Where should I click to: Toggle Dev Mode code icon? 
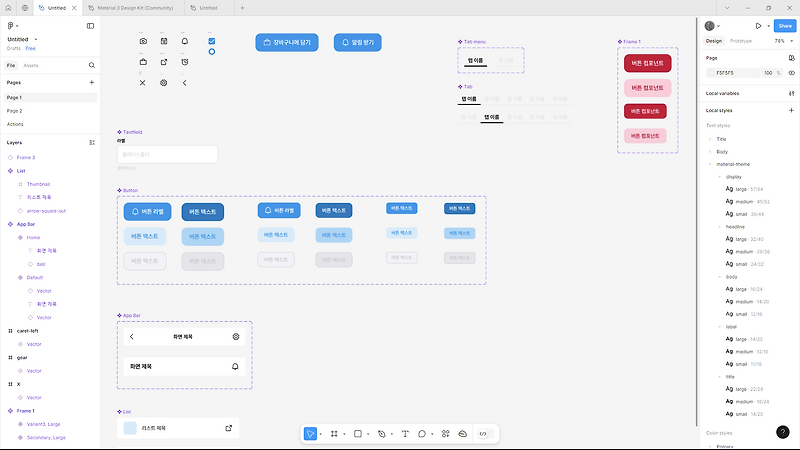coord(483,434)
